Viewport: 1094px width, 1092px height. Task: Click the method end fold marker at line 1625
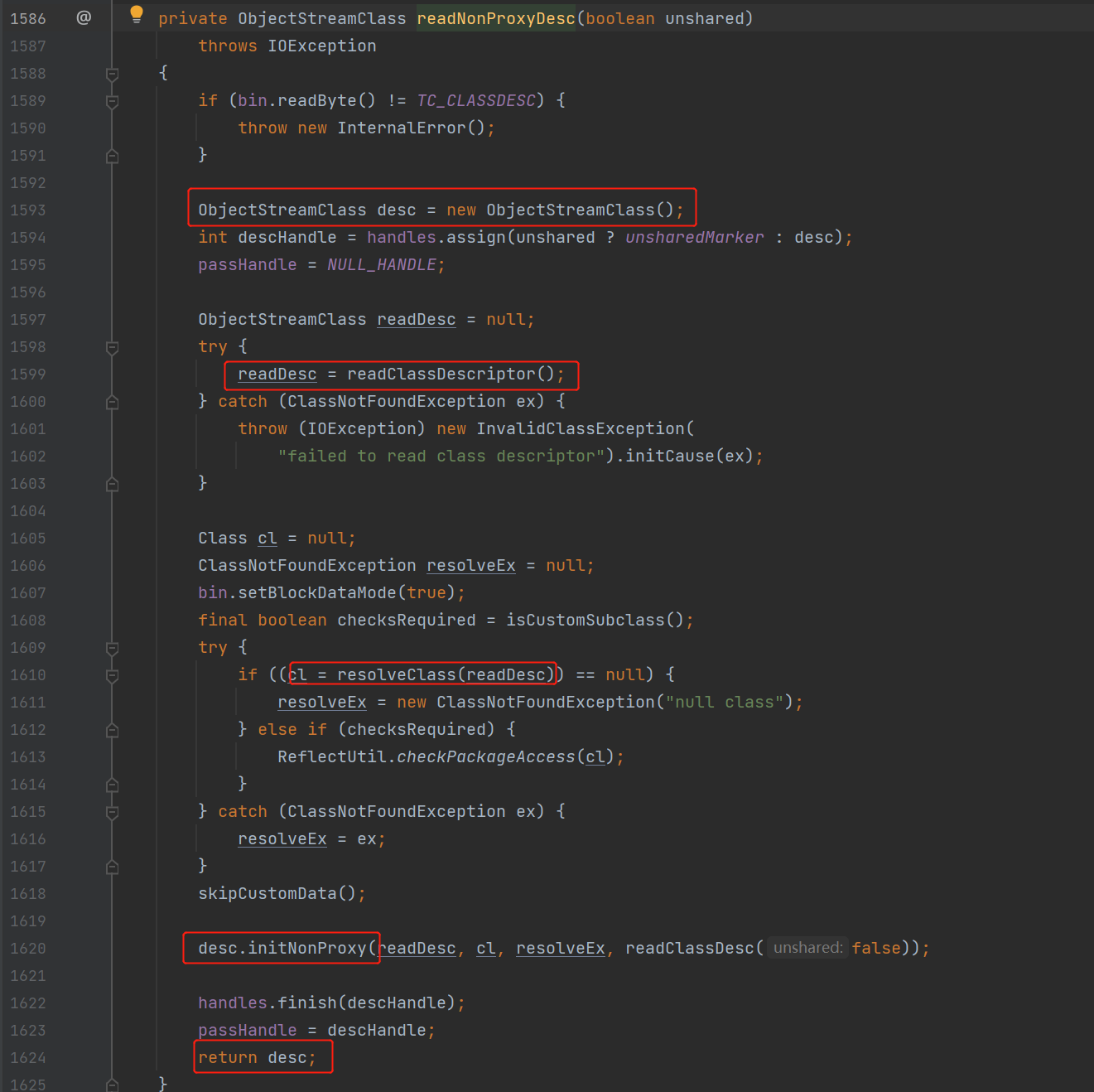pos(113,1085)
